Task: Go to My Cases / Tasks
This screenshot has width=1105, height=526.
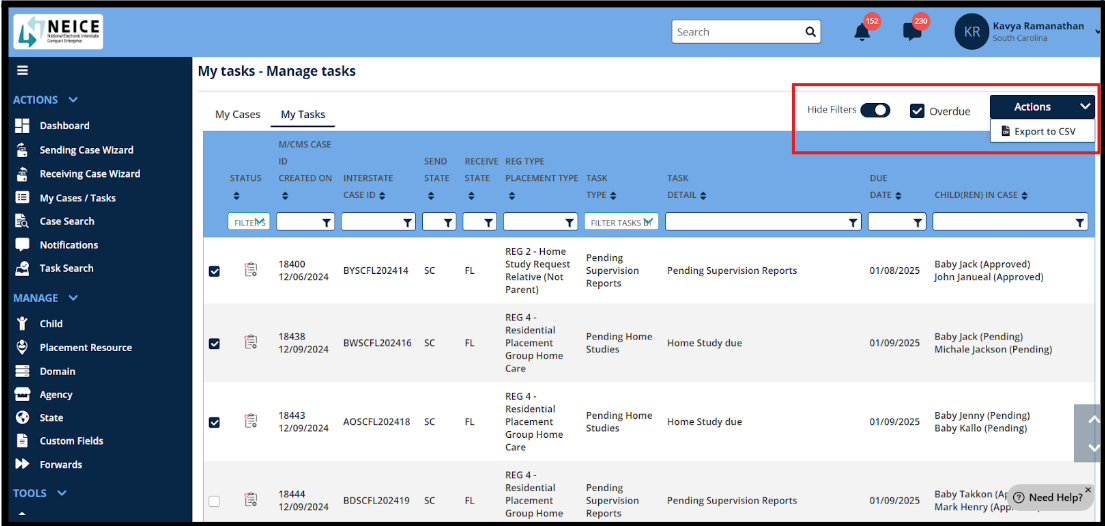Action: click(x=78, y=198)
